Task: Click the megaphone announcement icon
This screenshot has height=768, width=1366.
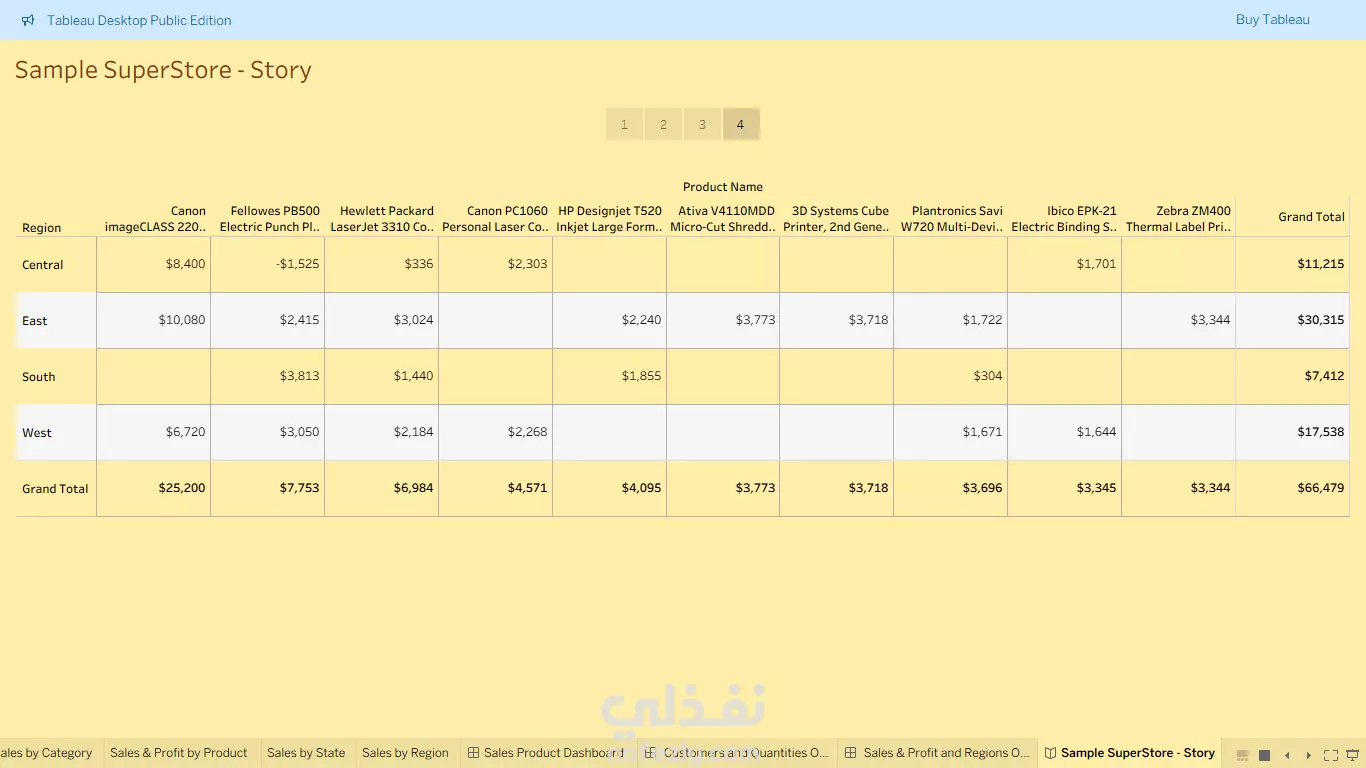Action: tap(28, 20)
